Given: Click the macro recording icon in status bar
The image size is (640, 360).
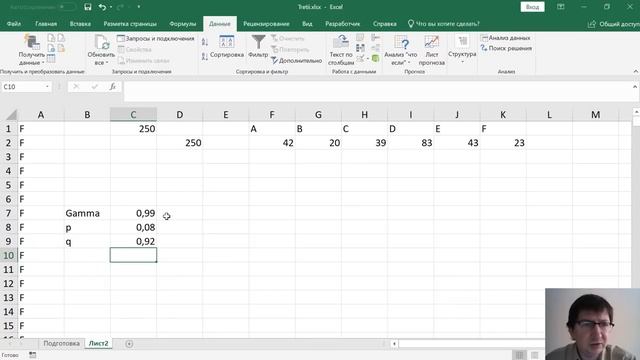Looking at the screenshot, I should [x=32, y=355].
